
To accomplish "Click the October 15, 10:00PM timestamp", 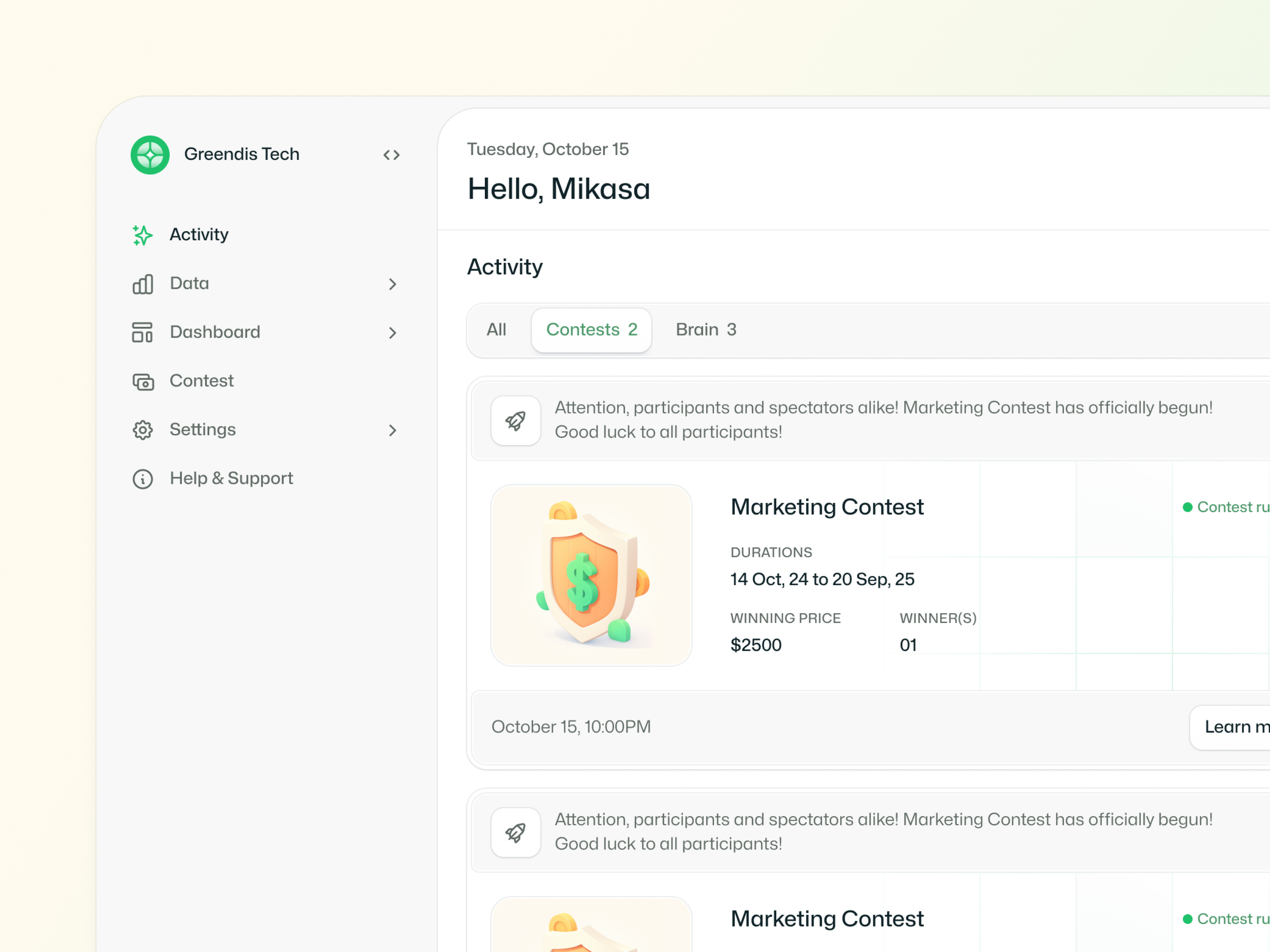I will [571, 727].
